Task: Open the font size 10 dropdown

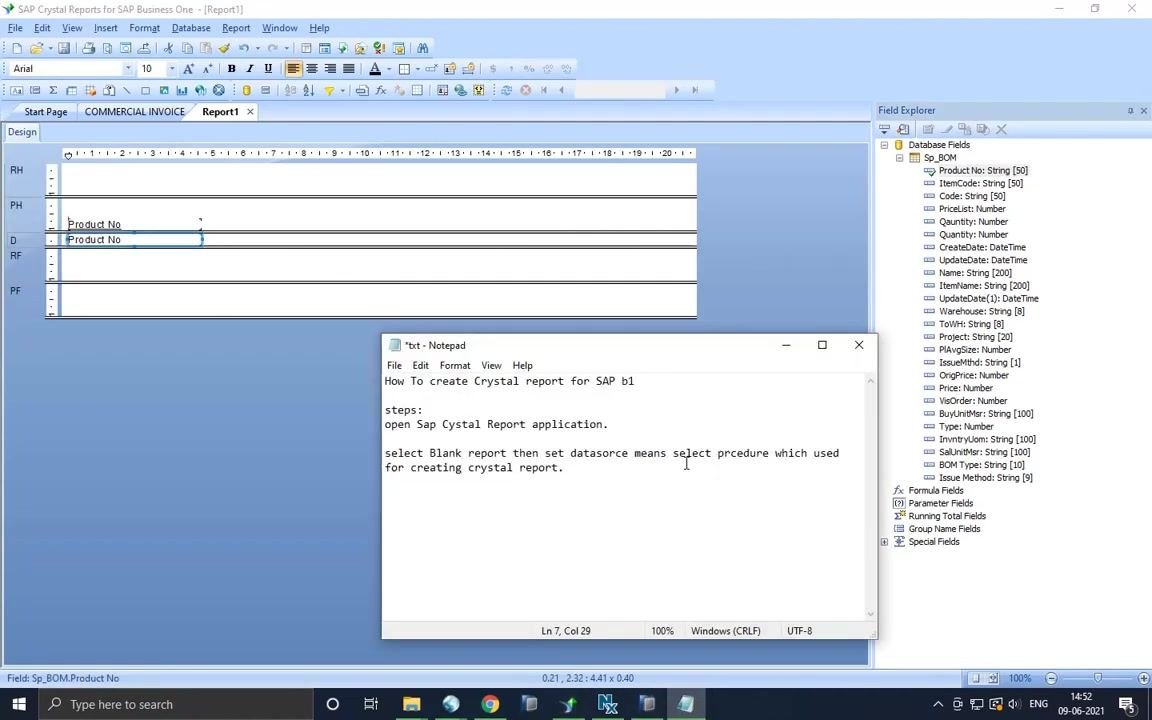Action: [172, 69]
